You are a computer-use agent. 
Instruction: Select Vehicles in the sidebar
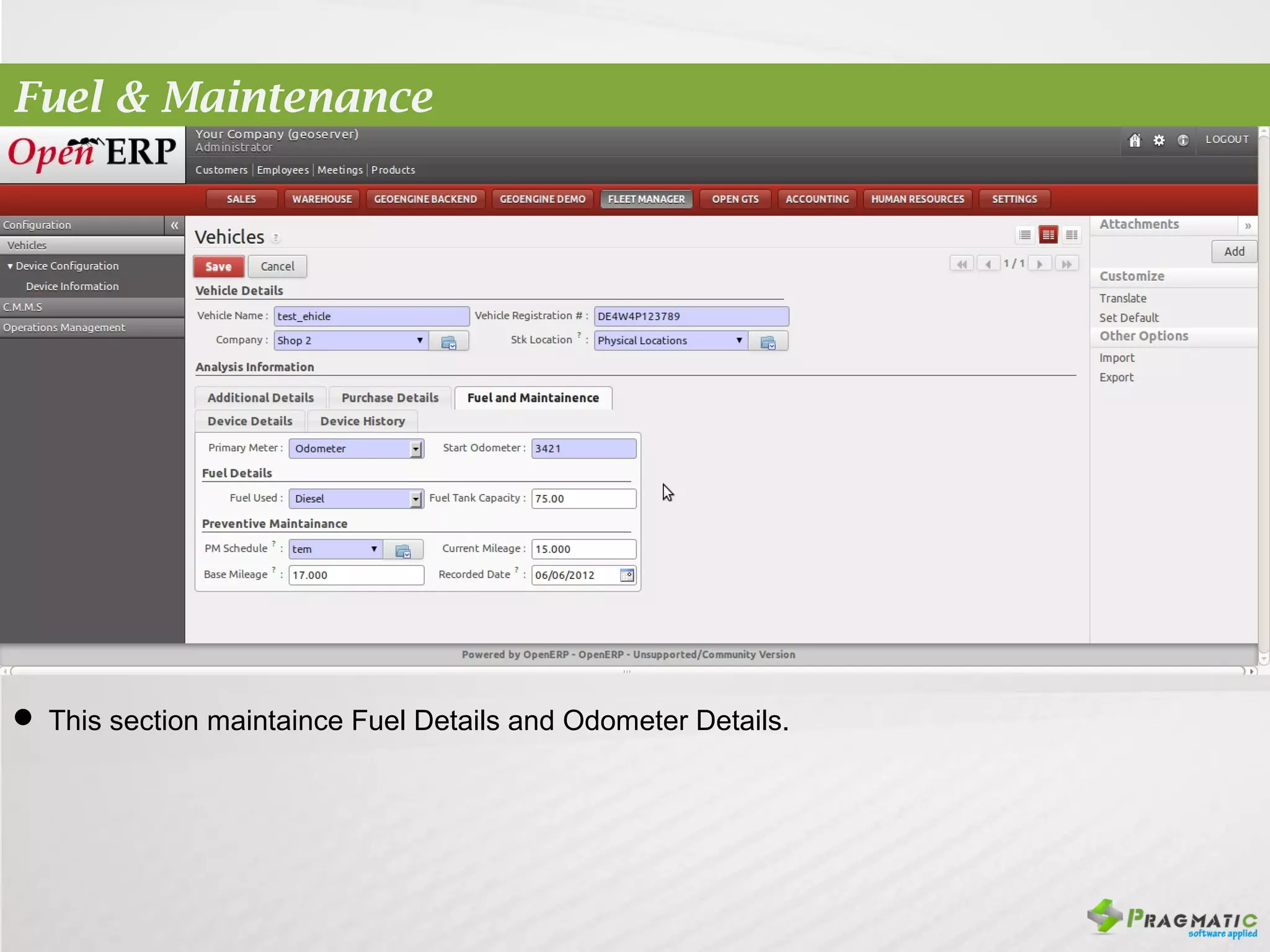92,245
